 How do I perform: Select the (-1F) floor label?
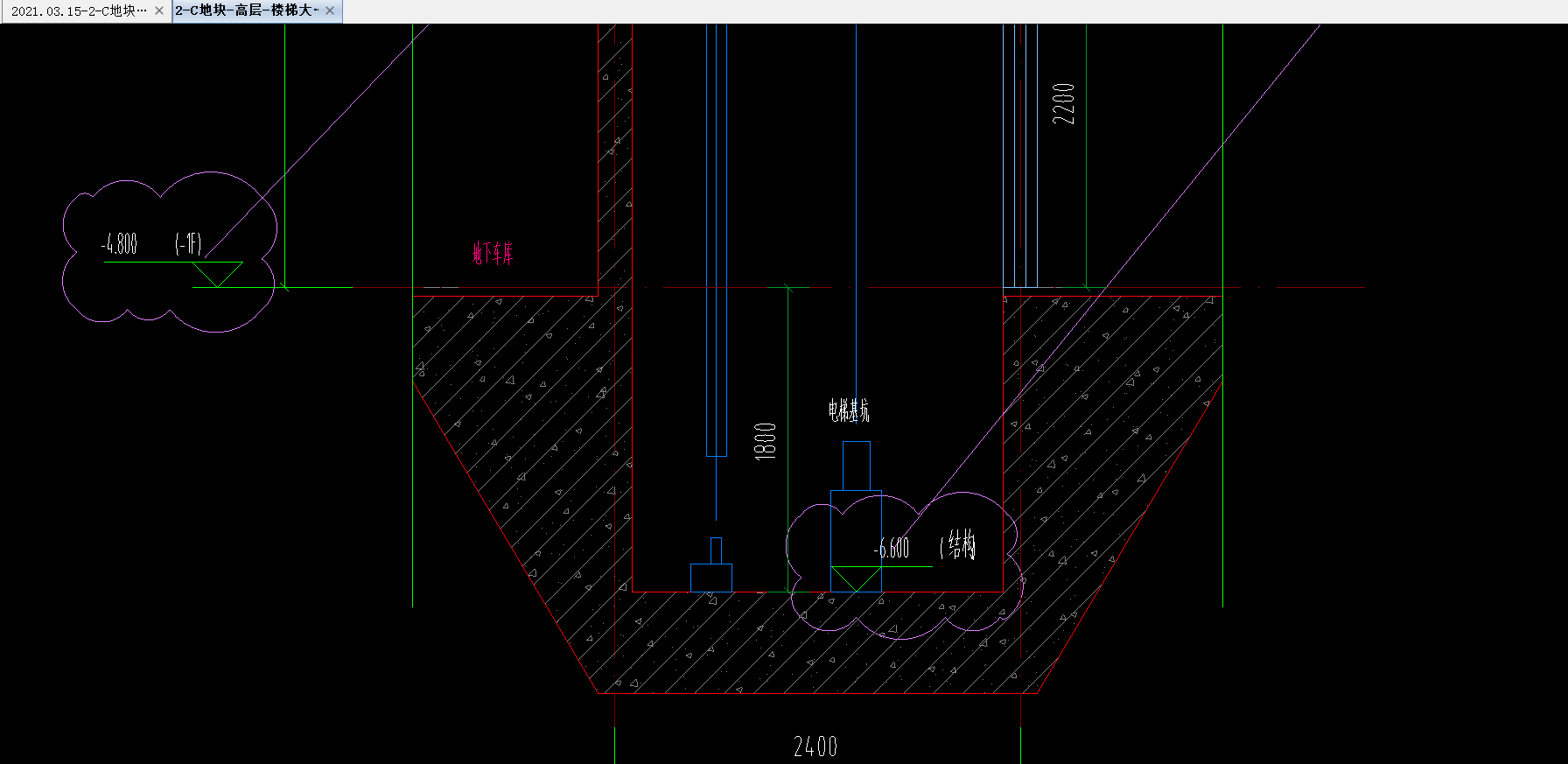[x=188, y=243]
